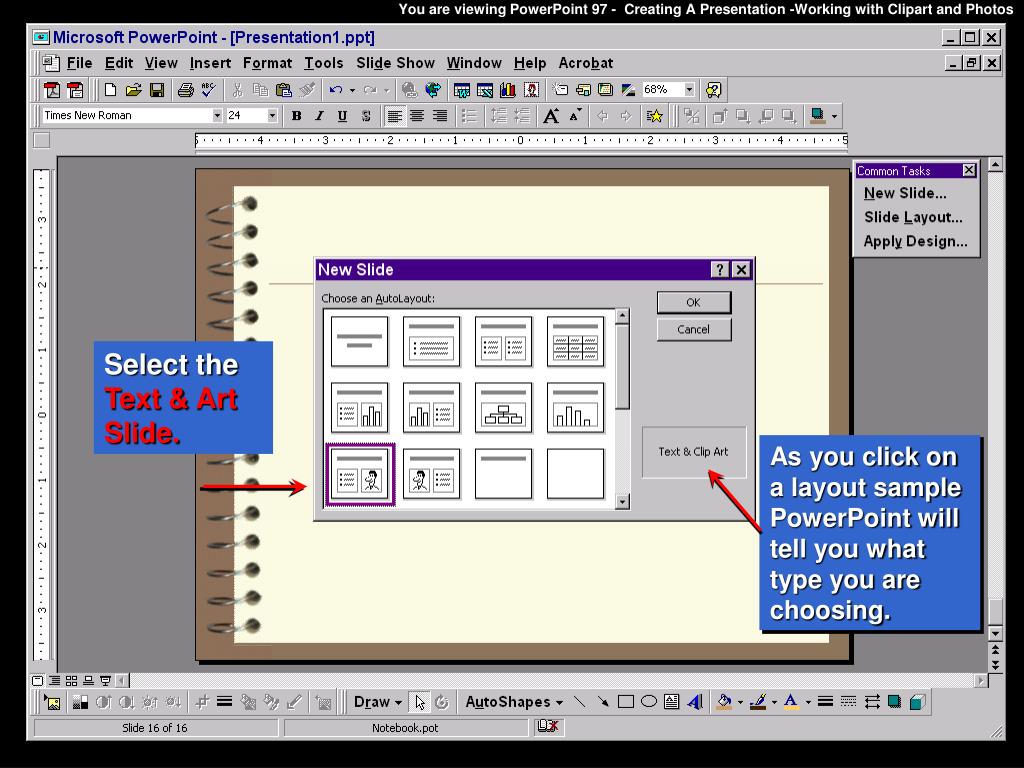Click OK in New Slide dialog
The image size is (1024, 768).
694,302
